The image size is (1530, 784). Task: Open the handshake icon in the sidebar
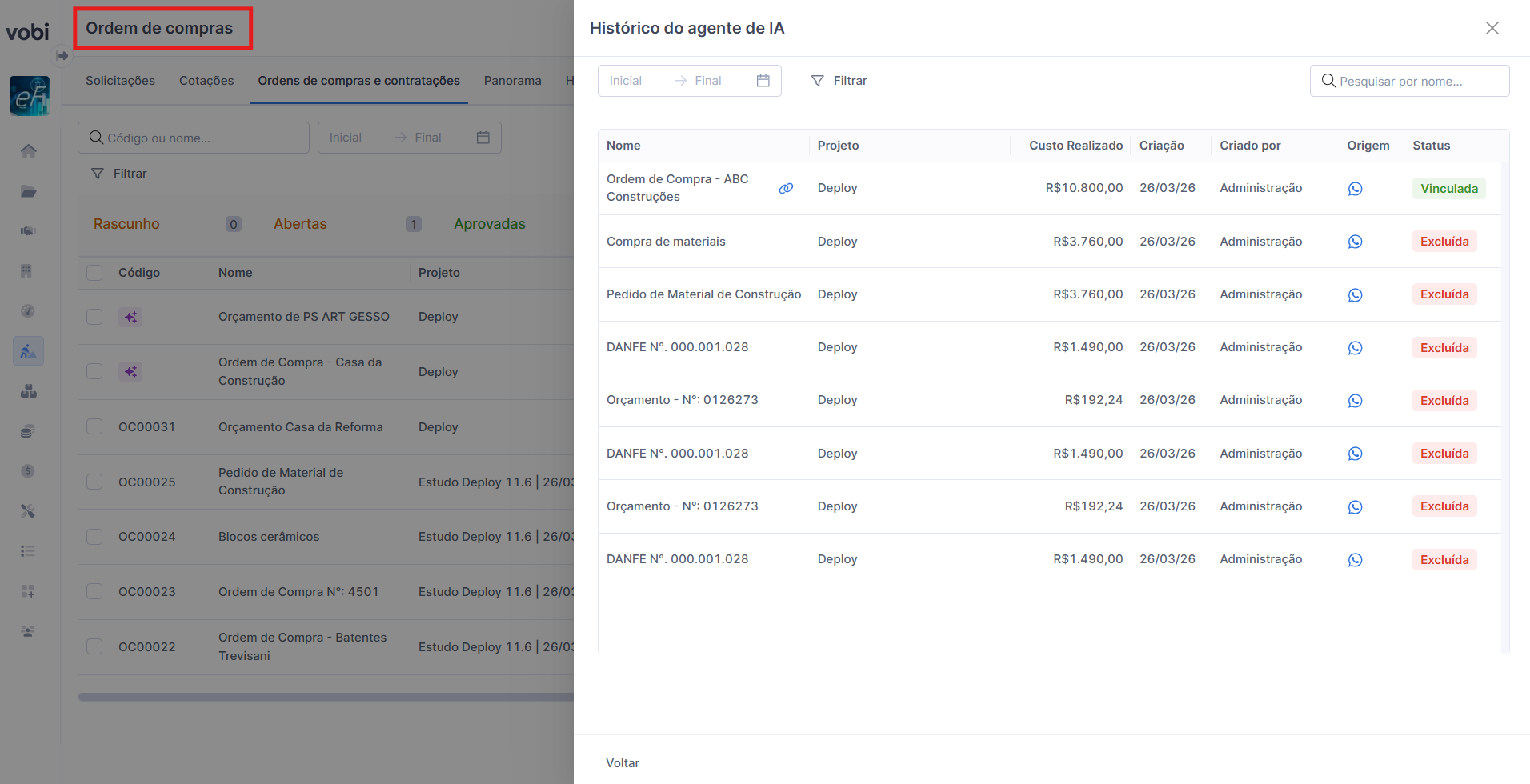click(x=29, y=231)
